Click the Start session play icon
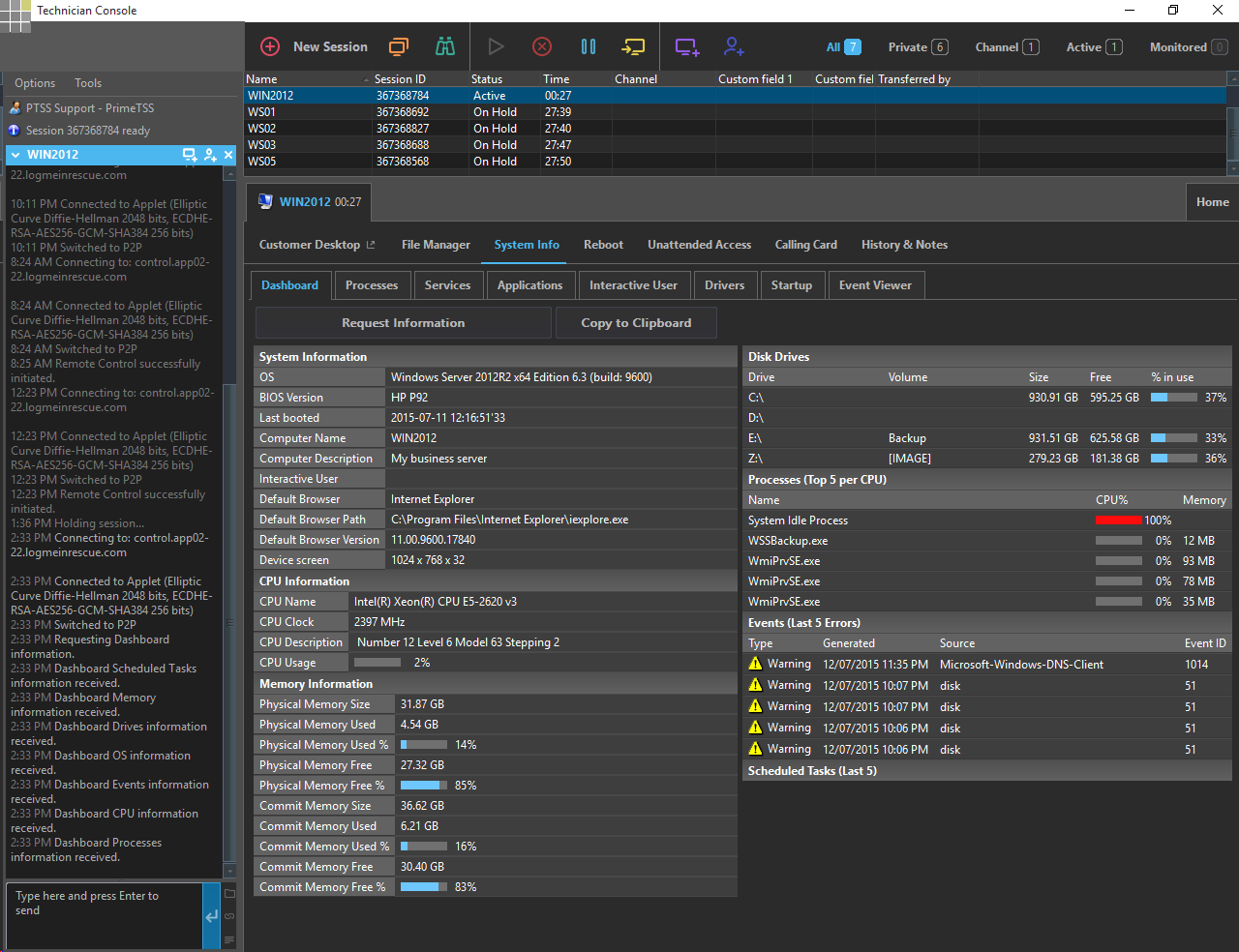This screenshot has width=1239, height=952. (496, 46)
